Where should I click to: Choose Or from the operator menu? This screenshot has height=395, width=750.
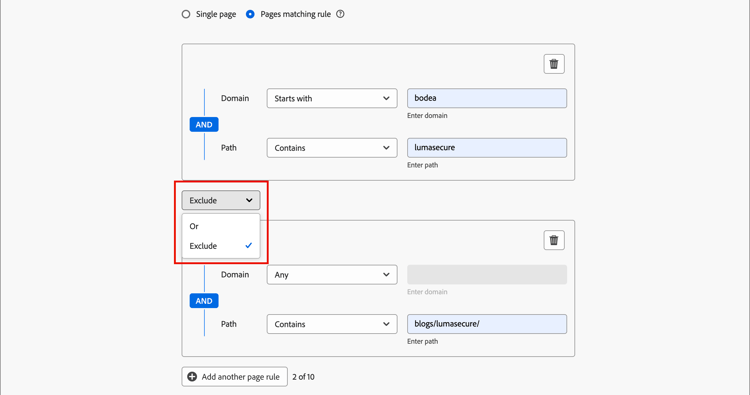tap(221, 226)
